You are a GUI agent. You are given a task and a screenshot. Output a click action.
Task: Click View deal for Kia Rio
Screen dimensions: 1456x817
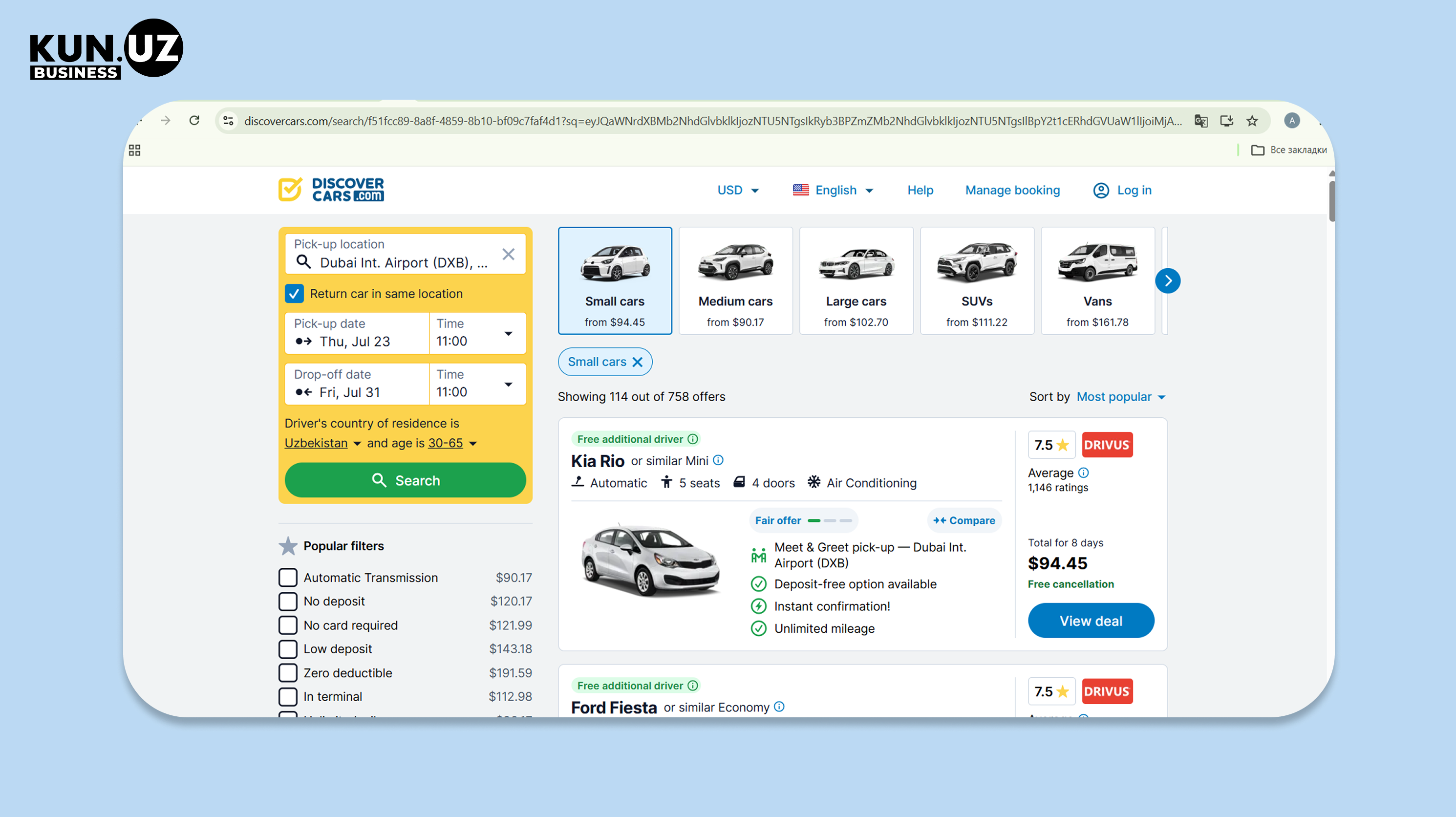(1091, 621)
